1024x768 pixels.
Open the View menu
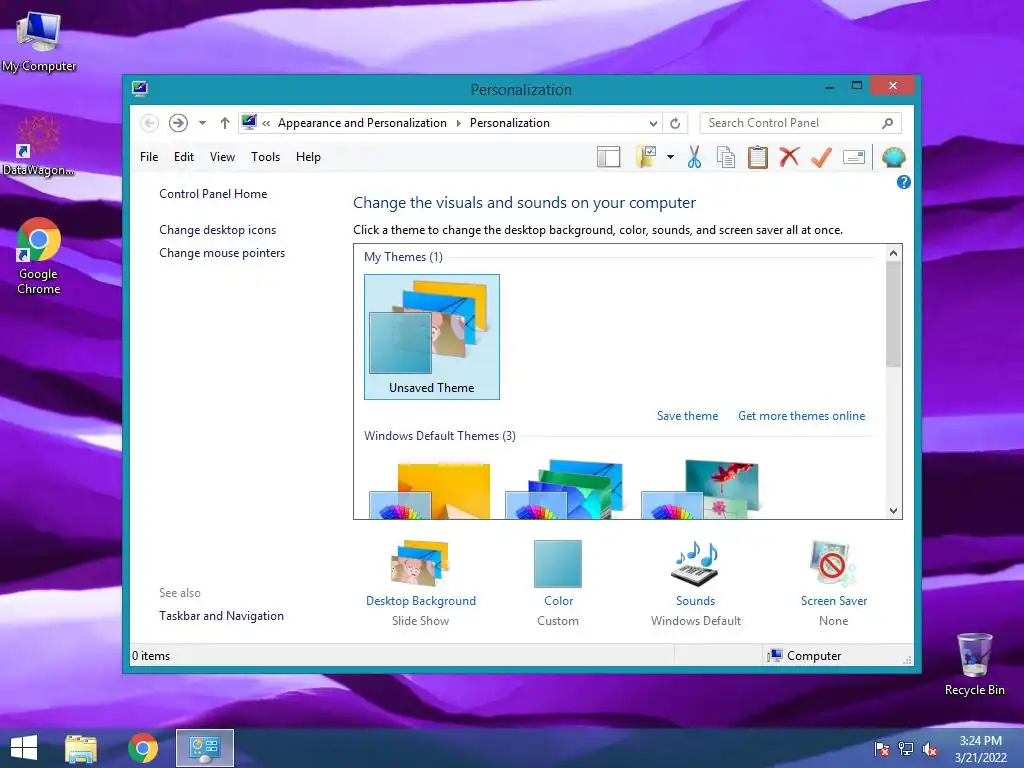click(222, 157)
